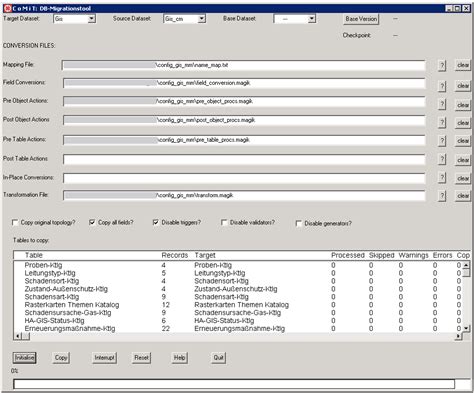This screenshot has height=393, width=474.
Task: Browse for In-Place Conversions with ? button
Action: click(442, 178)
